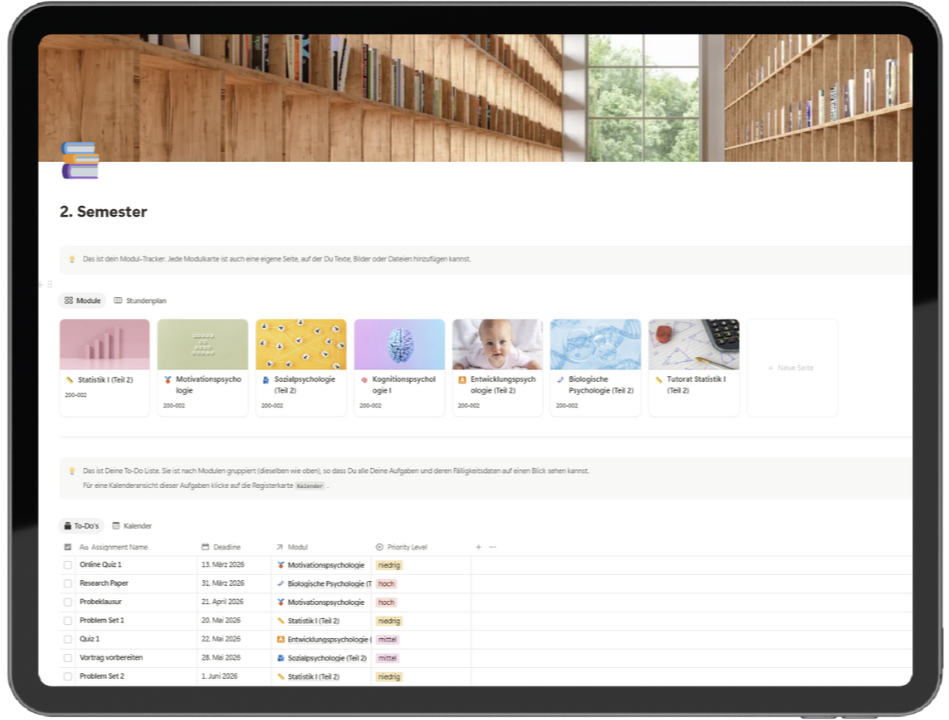The width and height of the screenshot is (949, 720).
Task: Click the medal icon beside Motivationspsychologie card title
Action: click(x=168, y=380)
